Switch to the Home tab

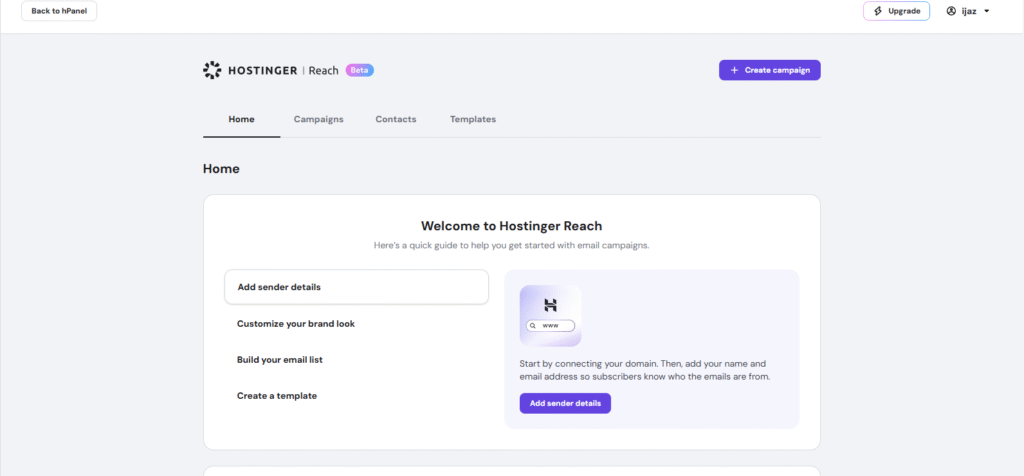click(242, 119)
